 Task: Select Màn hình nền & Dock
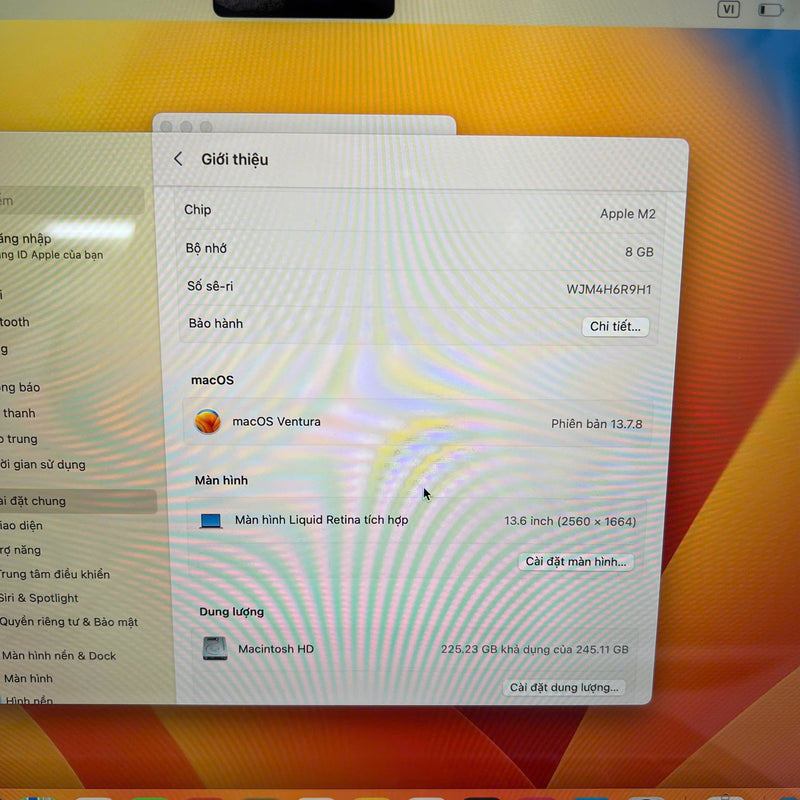(60, 656)
